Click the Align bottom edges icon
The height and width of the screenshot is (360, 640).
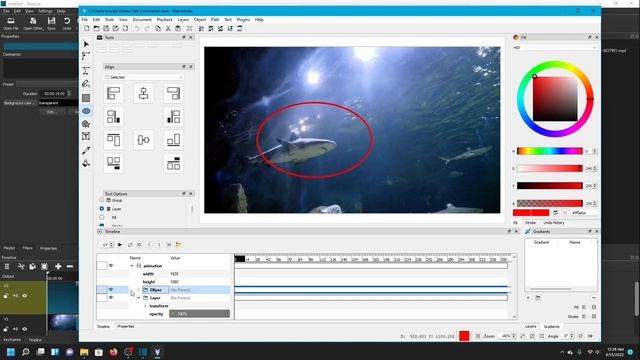[x=173, y=140]
